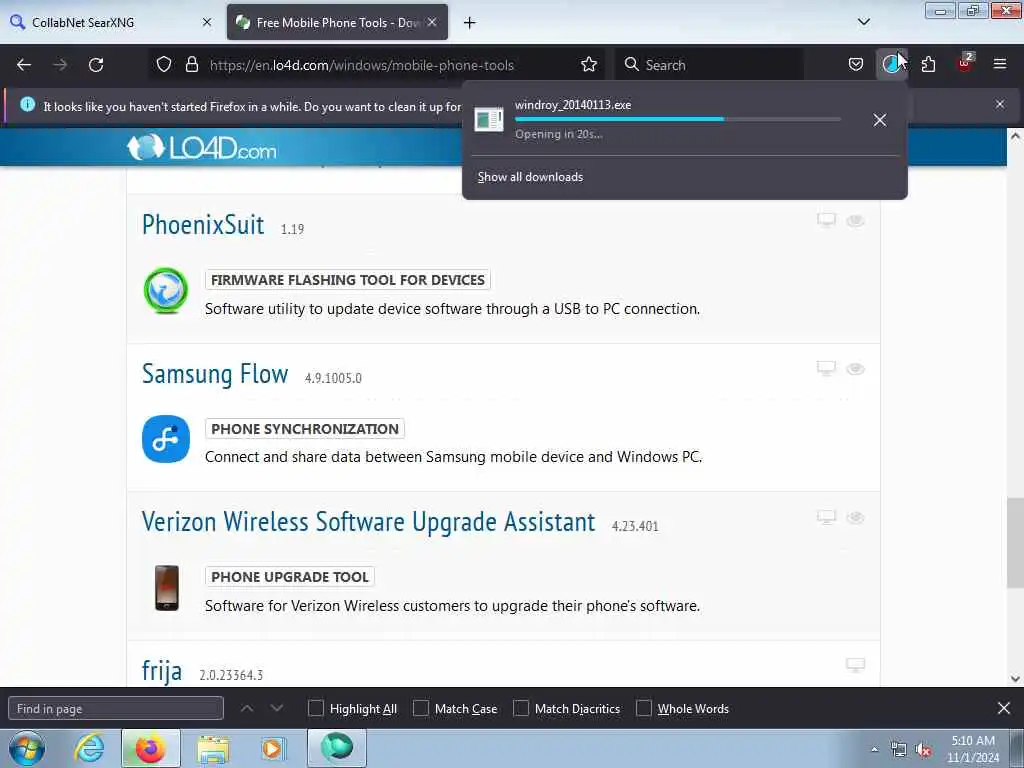Enable the Match Diacritics checkbox
This screenshot has width=1024, height=768.
tap(521, 709)
